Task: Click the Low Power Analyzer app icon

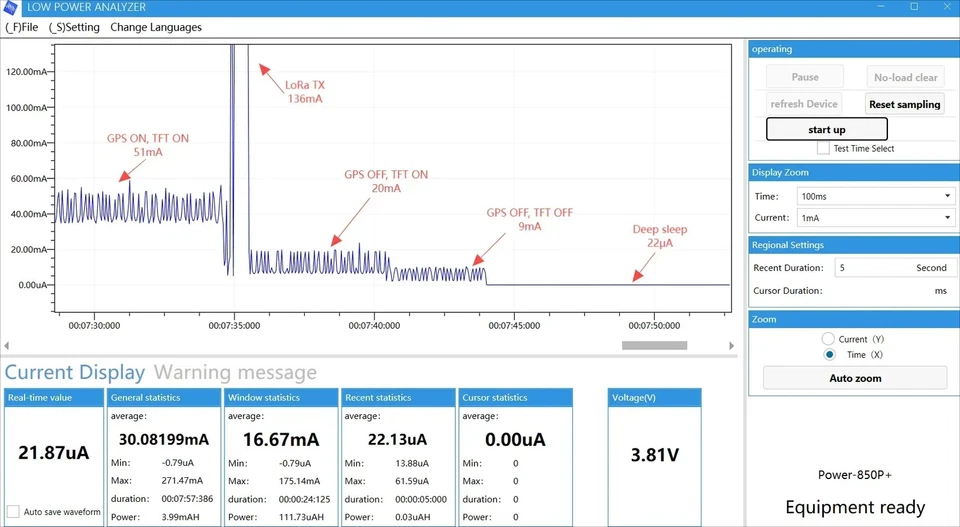Action: 10,7
